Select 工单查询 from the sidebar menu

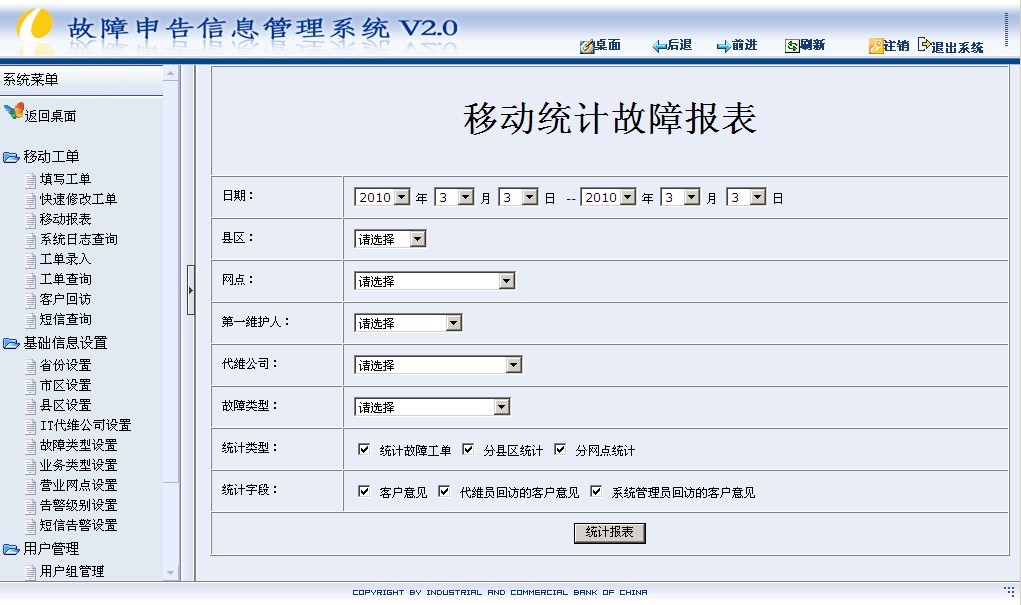pos(65,279)
